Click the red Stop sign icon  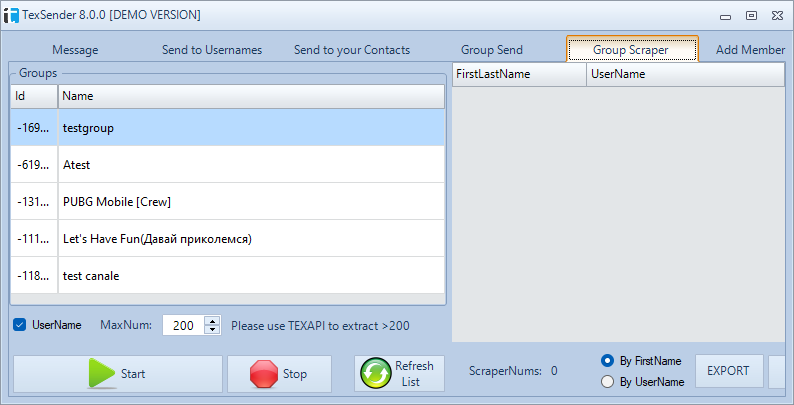[x=263, y=374]
